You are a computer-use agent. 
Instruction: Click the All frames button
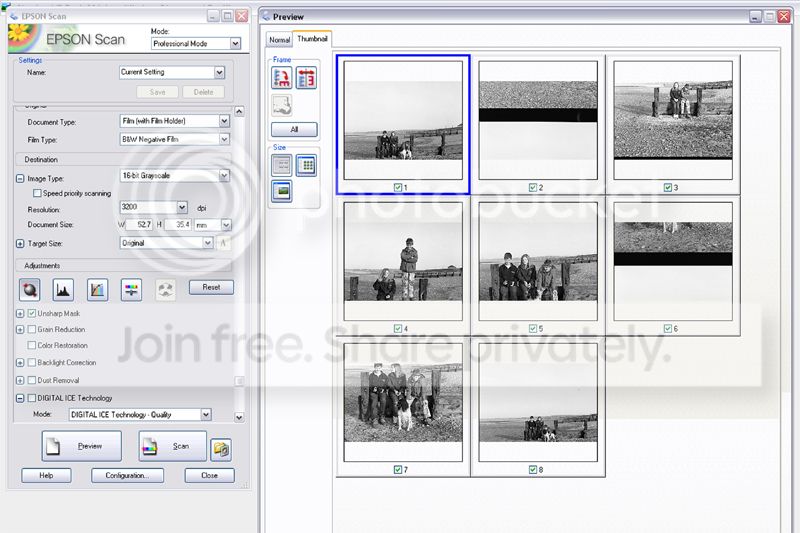[x=294, y=130]
